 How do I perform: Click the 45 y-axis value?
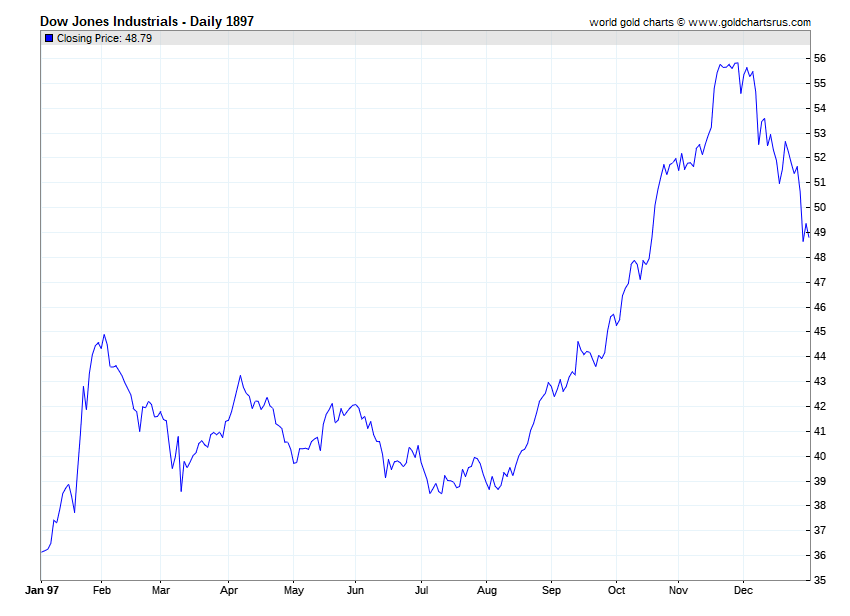tap(820, 331)
